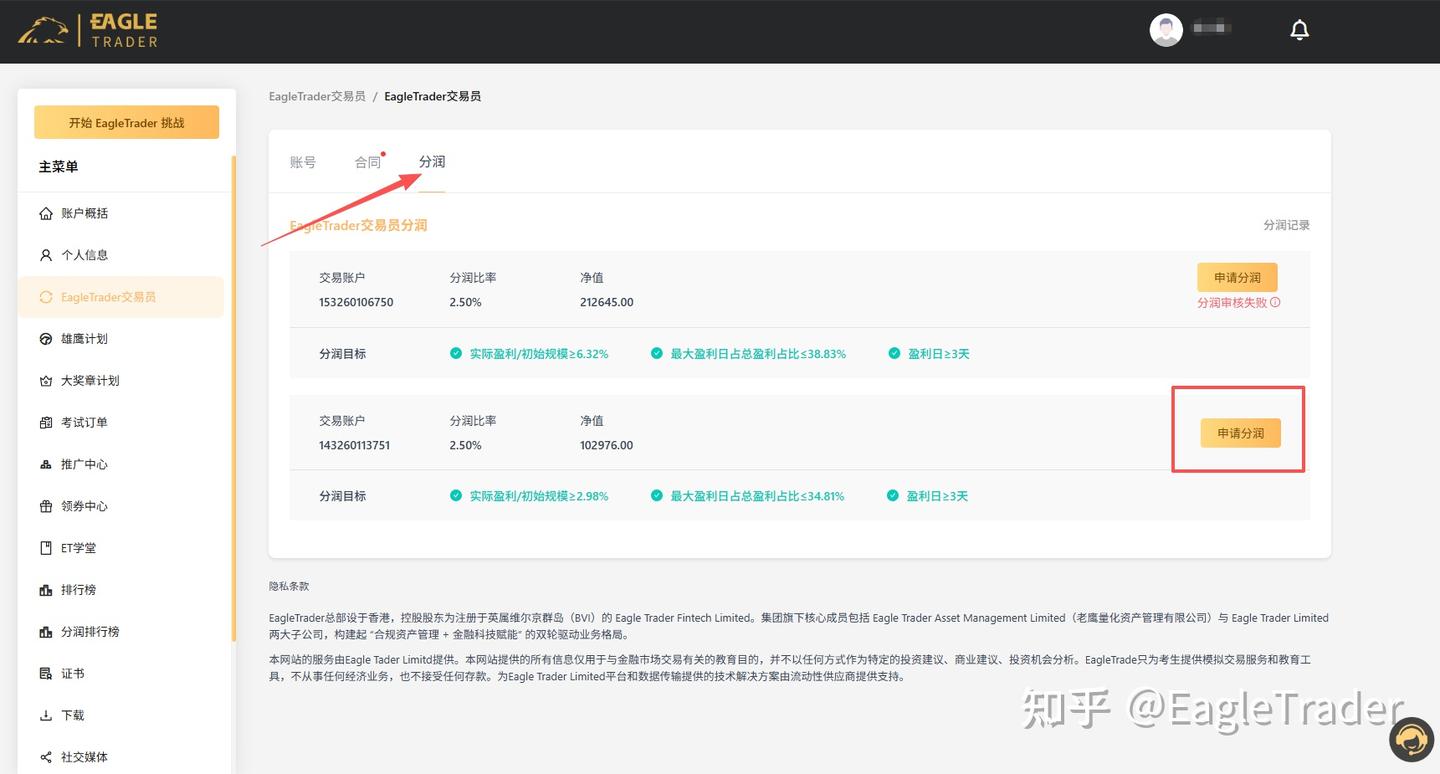Open the 推广中心 promotion icon
1440x774 pixels.
click(45, 463)
